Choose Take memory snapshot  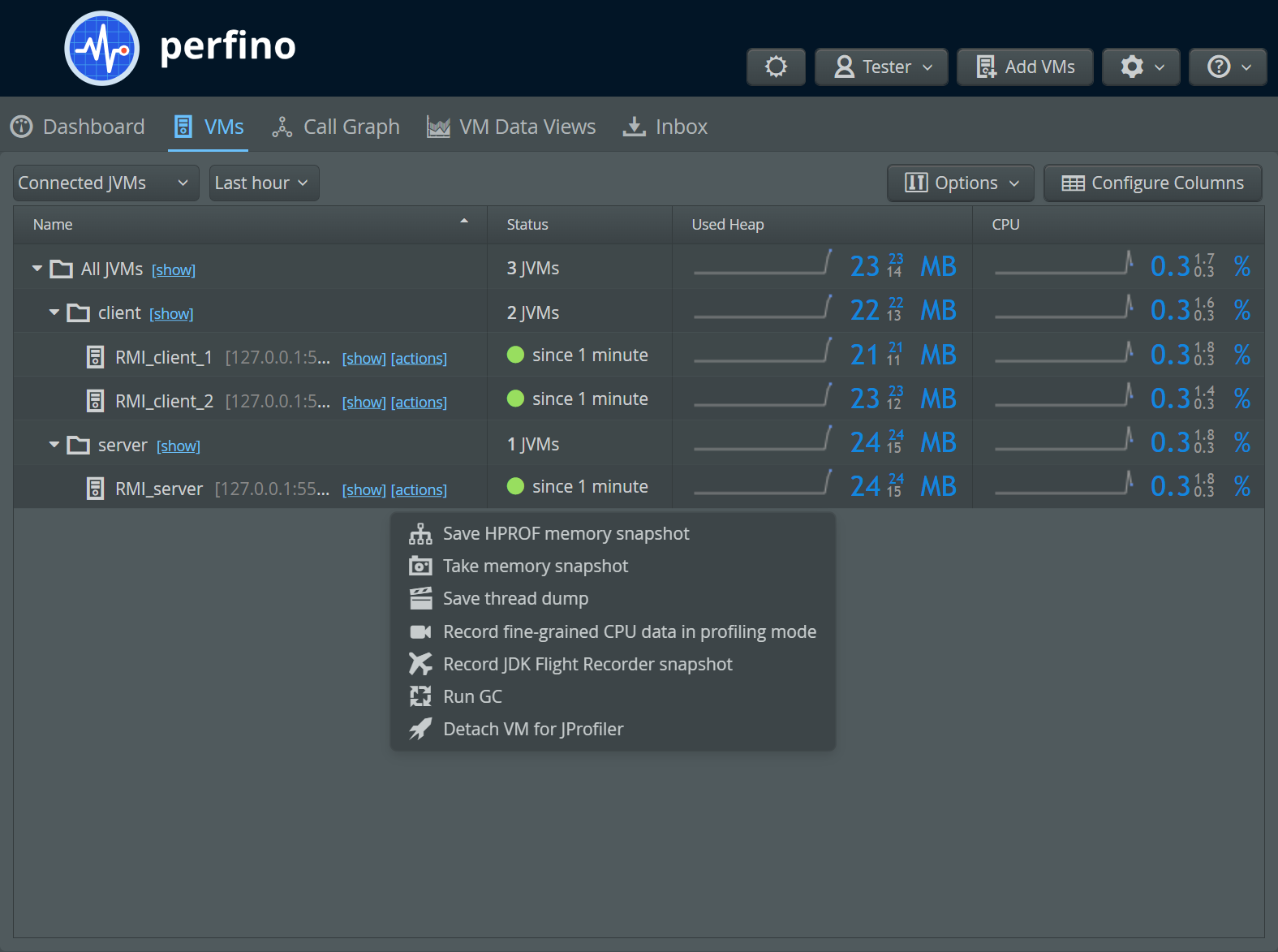[x=613, y=566]
